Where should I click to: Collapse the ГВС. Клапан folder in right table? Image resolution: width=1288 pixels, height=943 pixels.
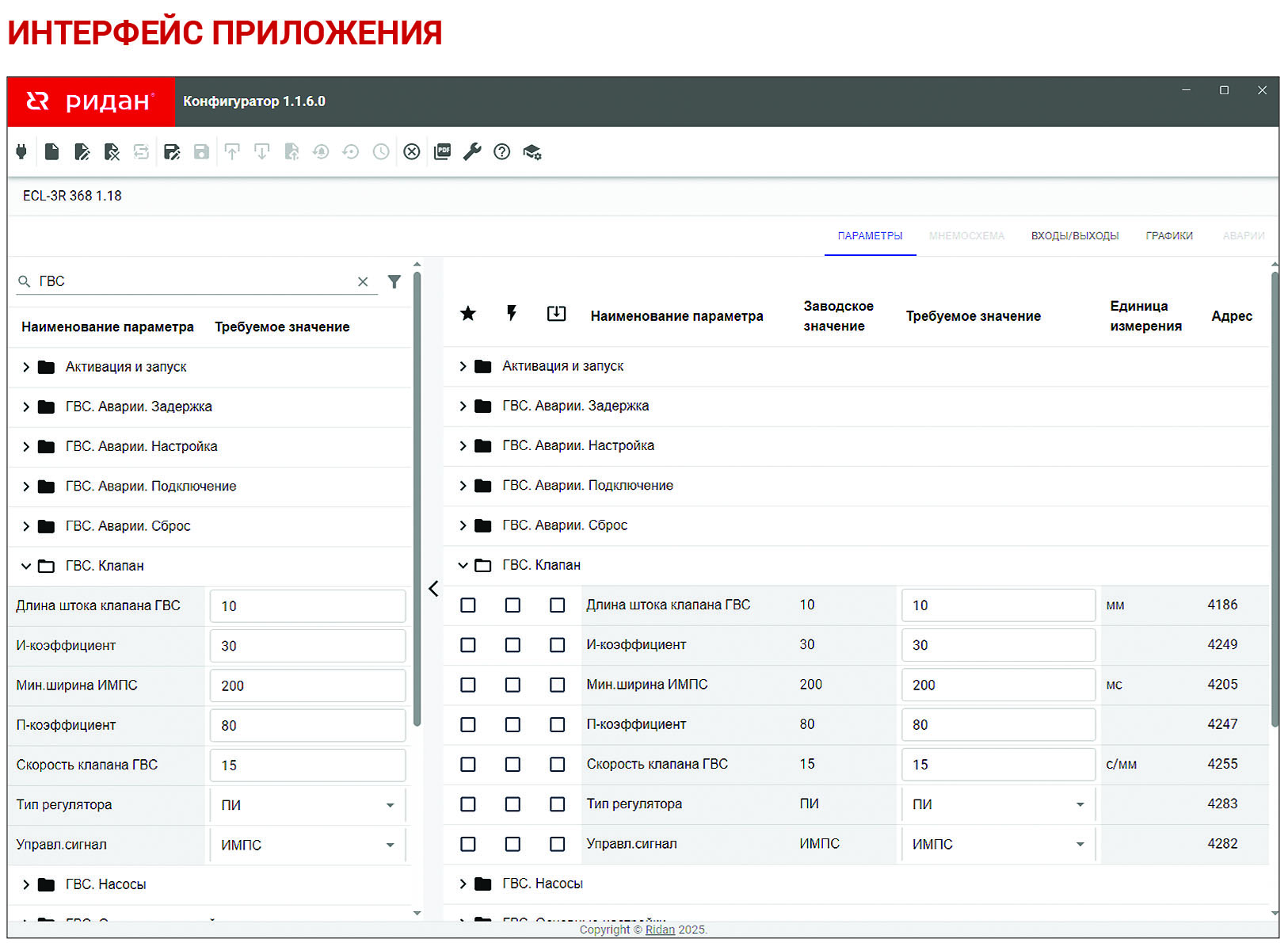coord(463,565)
